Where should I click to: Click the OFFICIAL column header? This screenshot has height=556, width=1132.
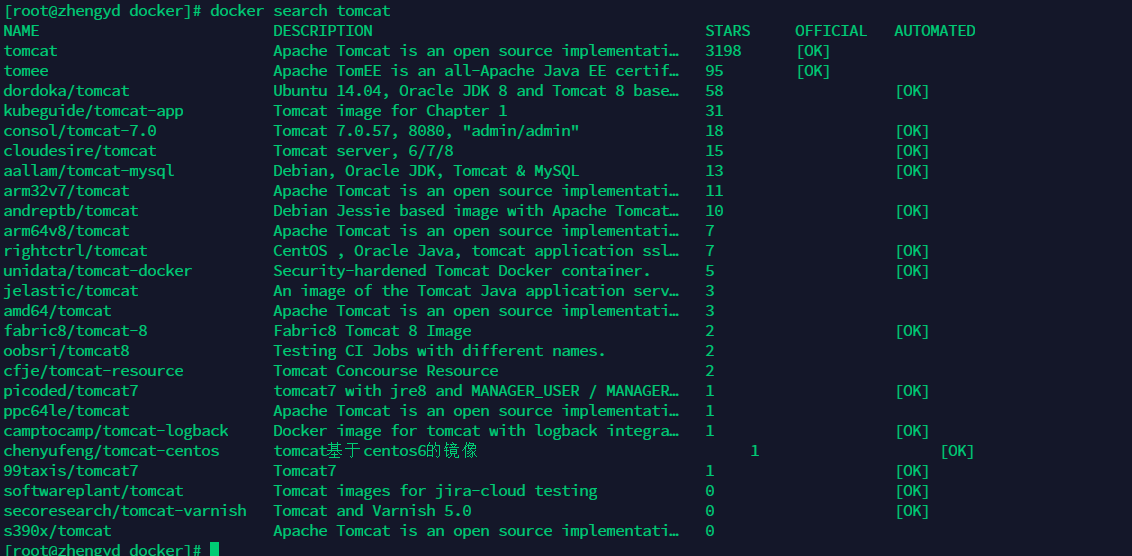coord(831,31)
